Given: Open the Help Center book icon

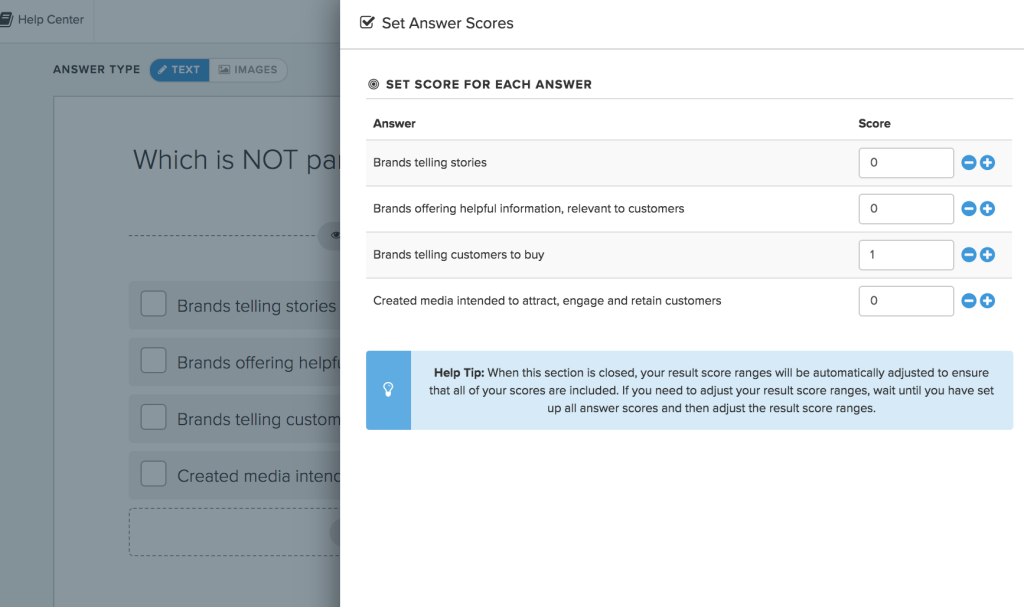Looking at the screenshot, I should 6,20.
